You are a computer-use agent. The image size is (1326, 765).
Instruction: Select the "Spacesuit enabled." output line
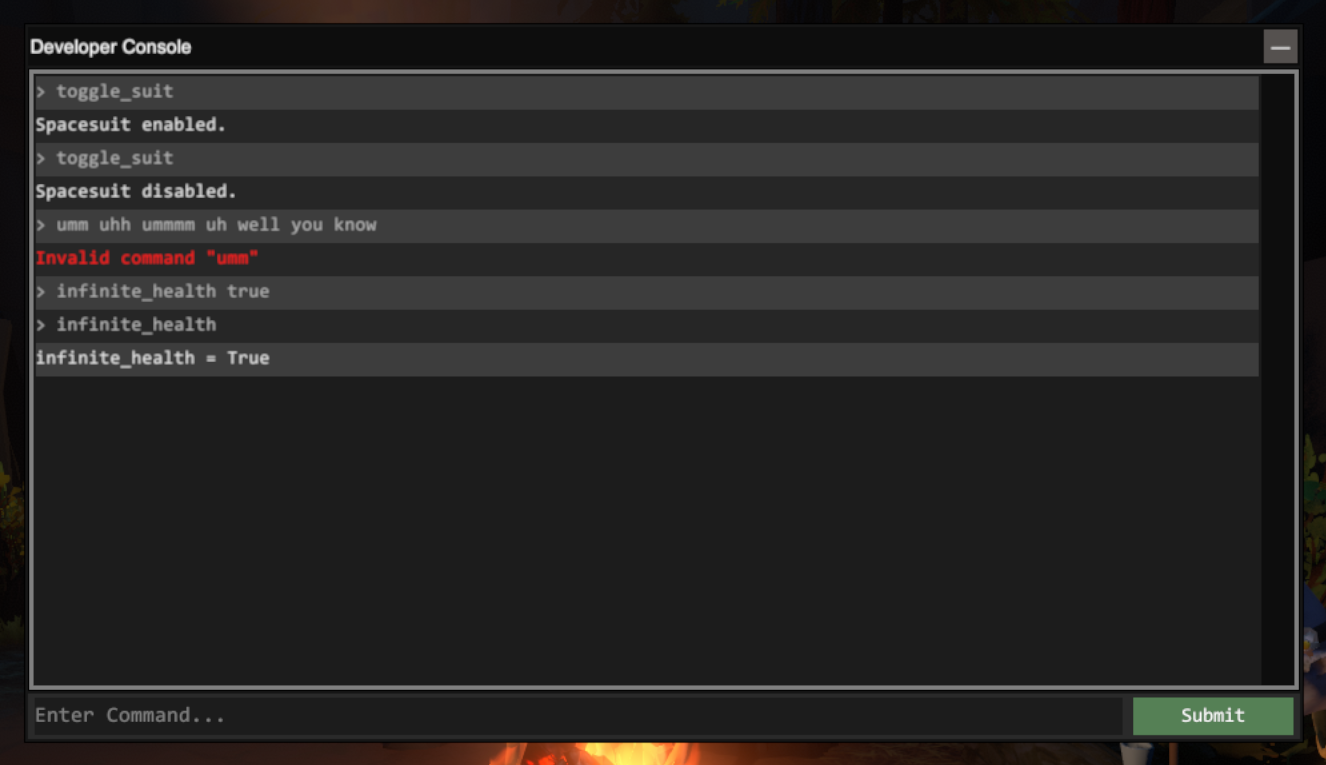tap(646, 126)
